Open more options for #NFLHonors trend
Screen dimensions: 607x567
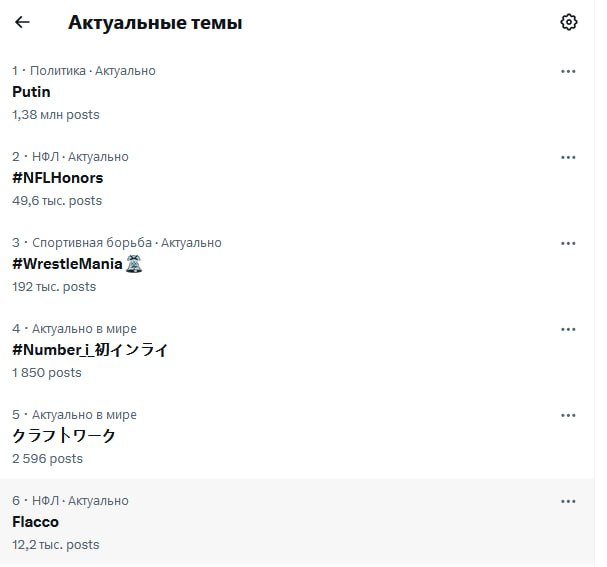[568, 157]
